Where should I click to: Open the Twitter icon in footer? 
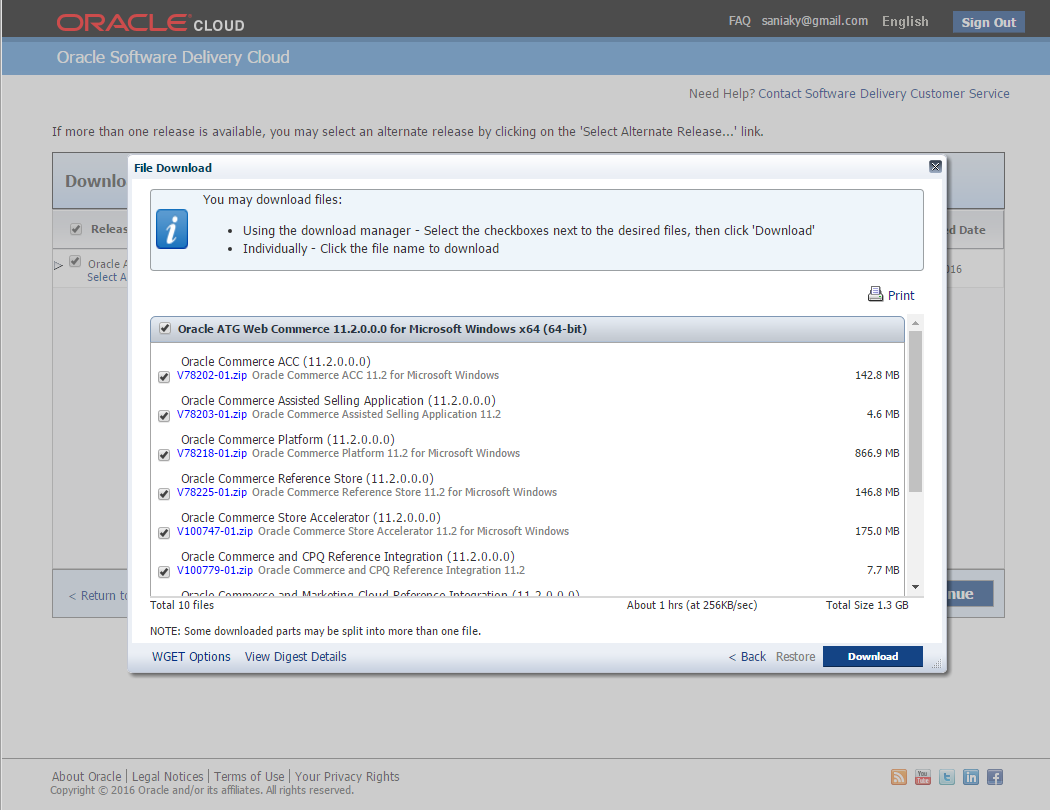pos(947,777)
